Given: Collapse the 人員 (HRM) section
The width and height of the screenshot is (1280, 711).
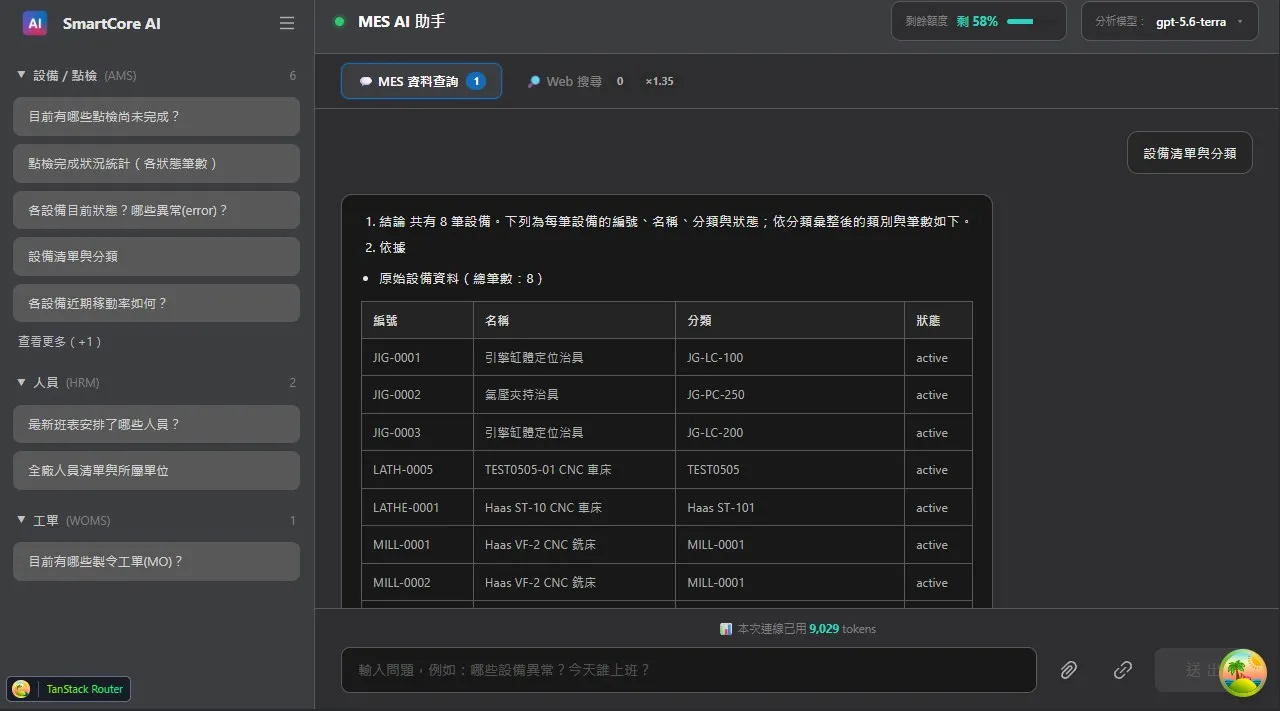Looking at the screenshot, I should pyautogui.click(x=156, y=383).
